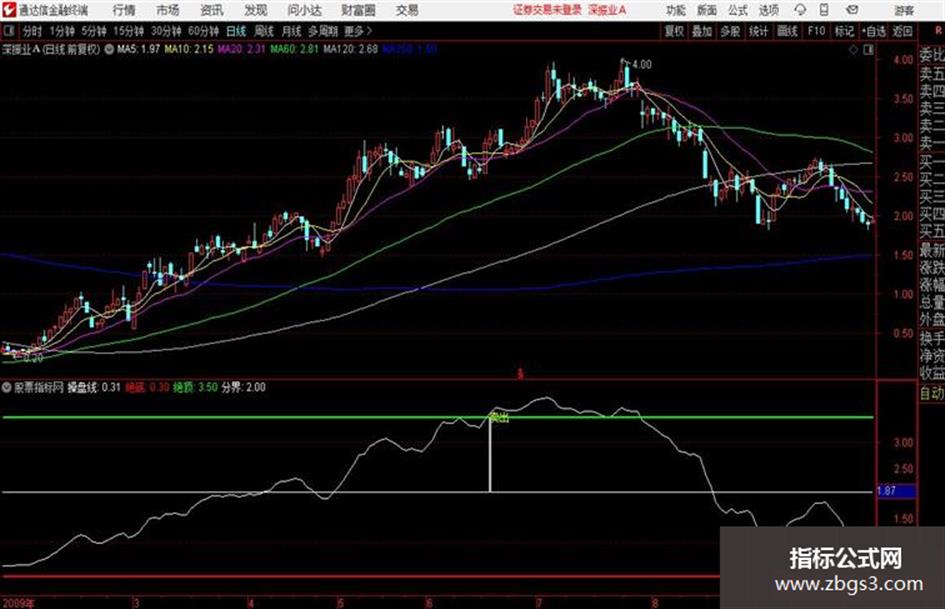The image size is (945, 609).
Task: Switch to 分时 chart period
Action: pyautogui.click(x=33, y=31)
